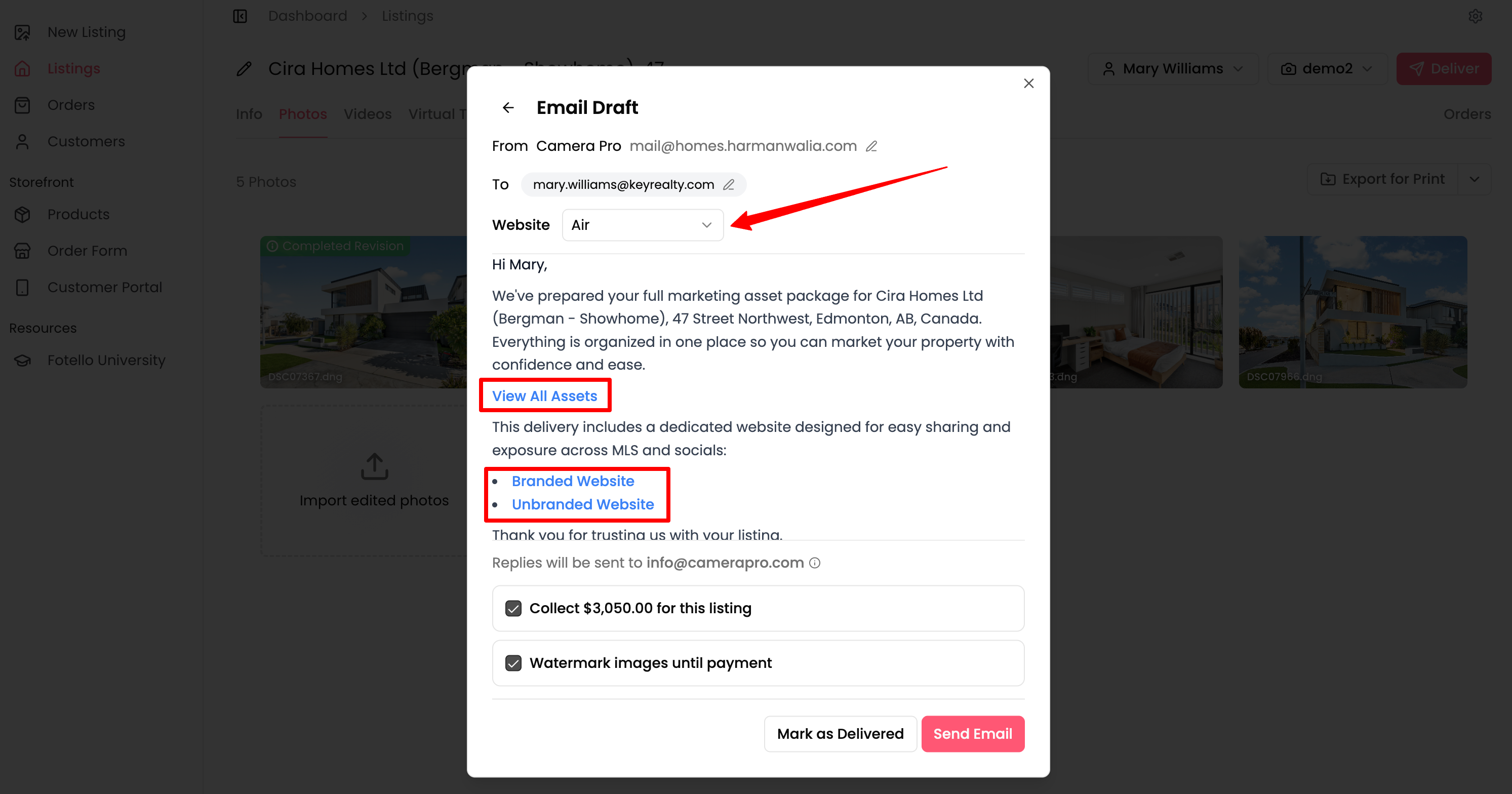The height and width of the screenshot is (794, 1512).
Task: Collapse the sidebar panel icon
Action: point(240,16)
